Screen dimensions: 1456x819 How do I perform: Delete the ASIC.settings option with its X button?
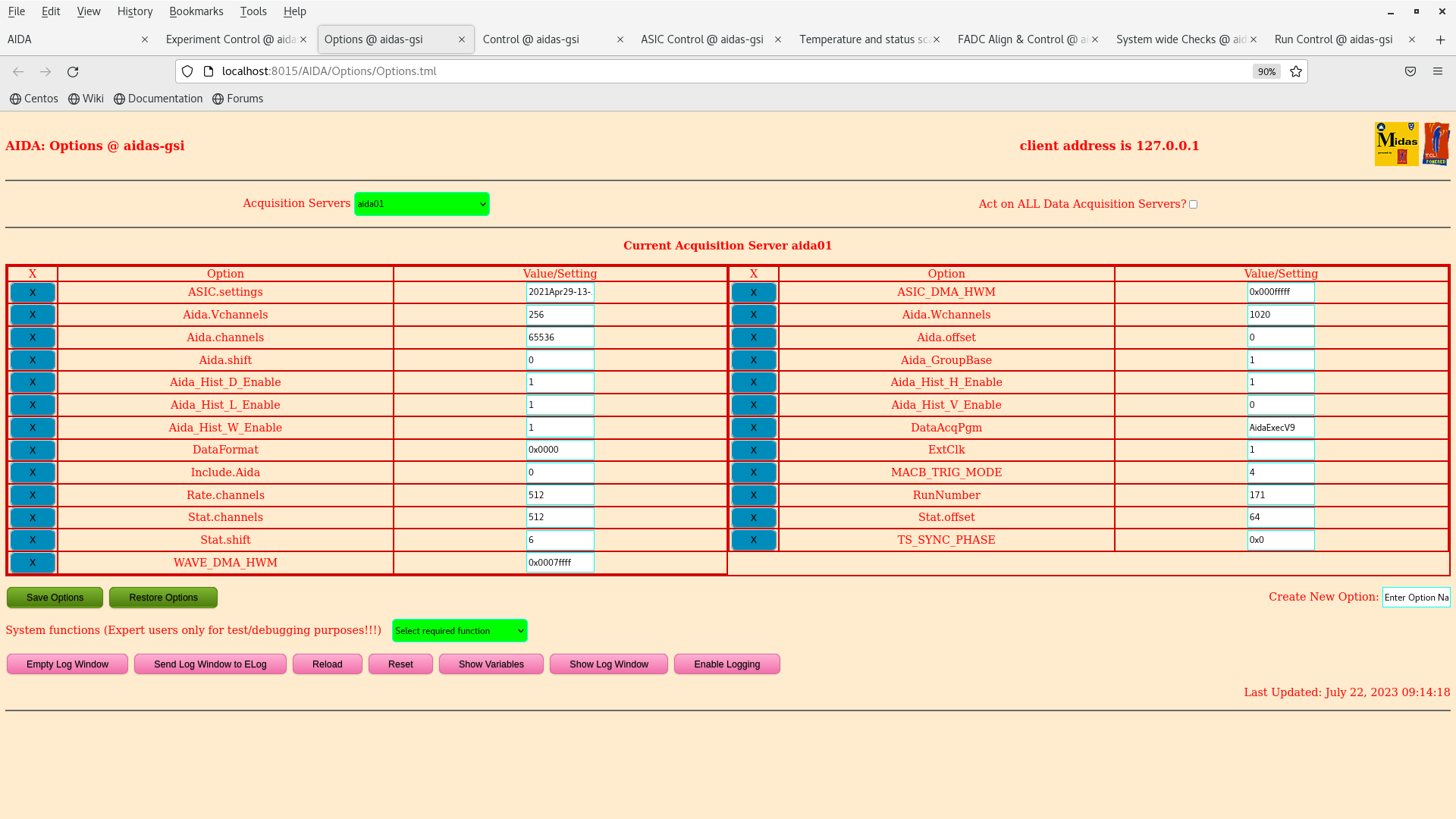(33, 293)
